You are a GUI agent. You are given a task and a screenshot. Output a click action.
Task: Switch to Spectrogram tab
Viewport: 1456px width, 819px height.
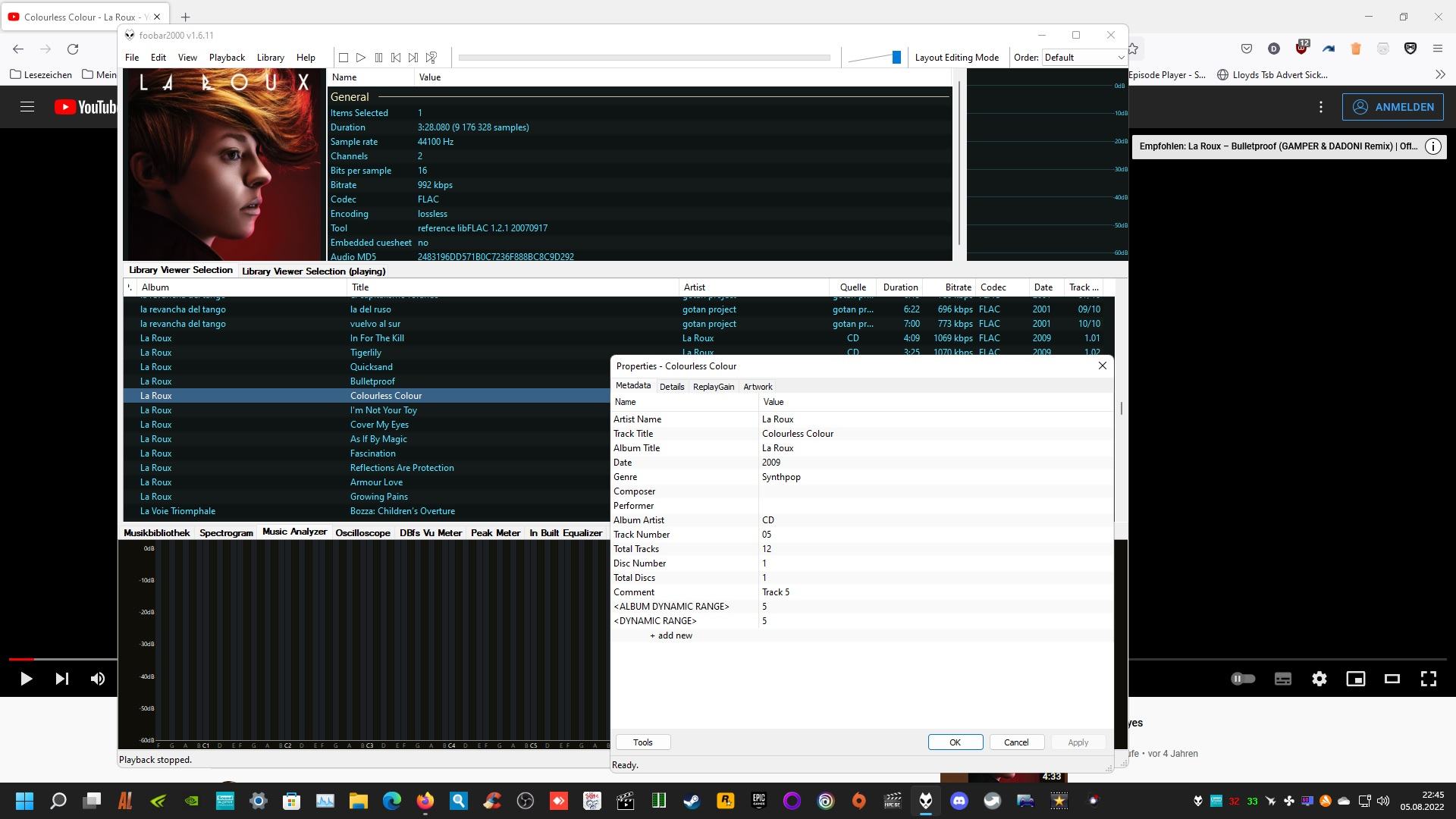pyautogui.click(x=226, y=532)
